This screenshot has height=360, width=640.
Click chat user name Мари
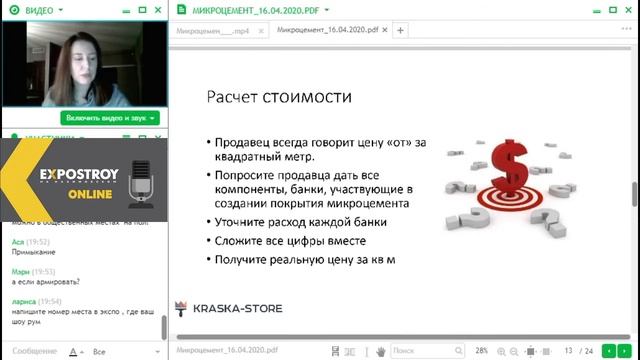click(x=20, y=272)
